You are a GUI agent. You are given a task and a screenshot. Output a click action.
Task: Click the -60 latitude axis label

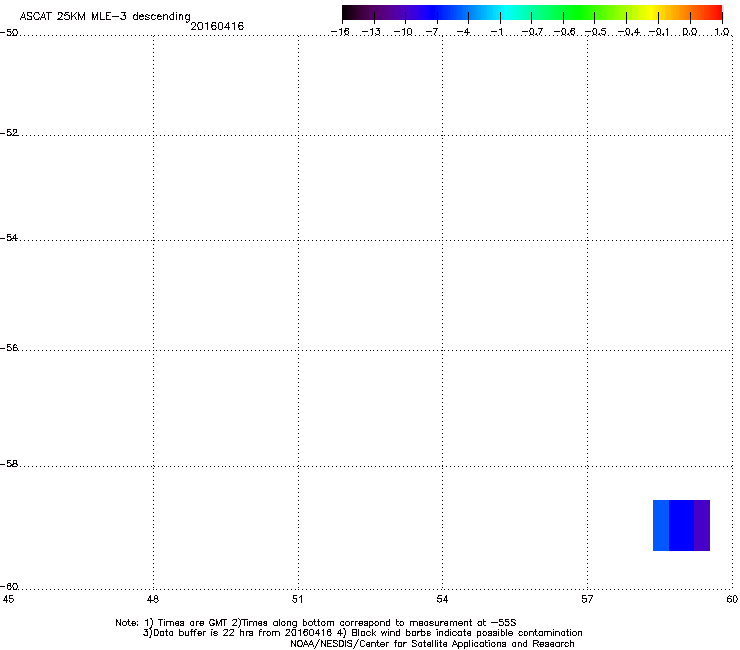coord(9,587)
